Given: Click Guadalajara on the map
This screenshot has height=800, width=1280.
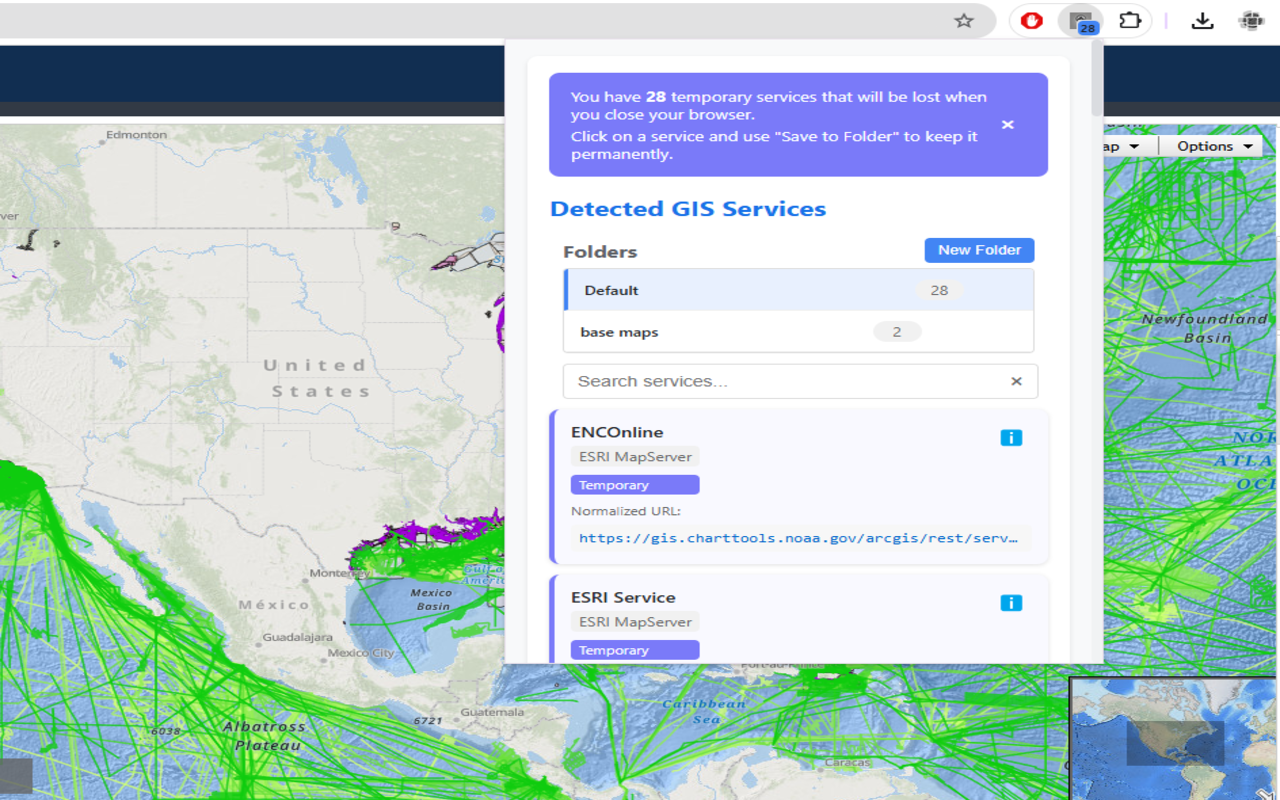Looking at the screenshot, I should tap(298, 637).
